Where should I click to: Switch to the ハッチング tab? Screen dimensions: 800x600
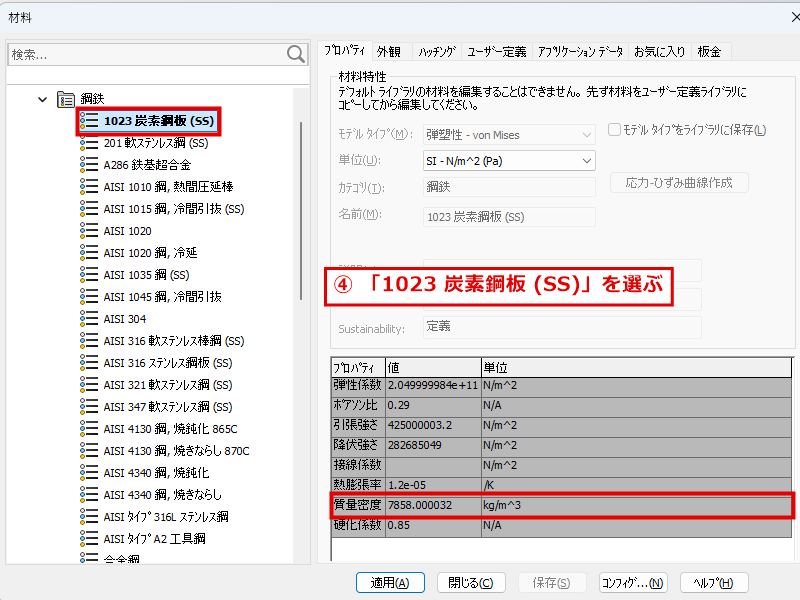(x=437, y=52)
